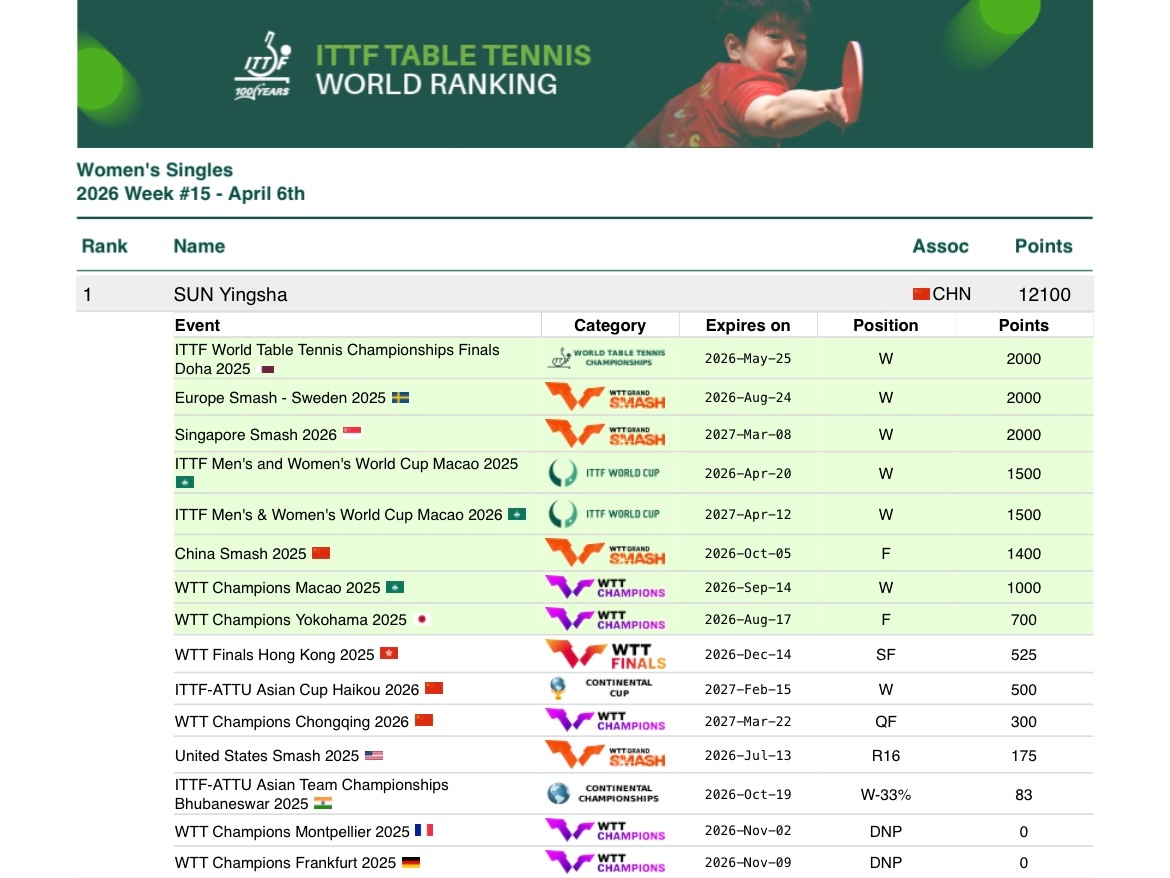Click the 525 points value
1170x878 pixels.
(1024, 654)
